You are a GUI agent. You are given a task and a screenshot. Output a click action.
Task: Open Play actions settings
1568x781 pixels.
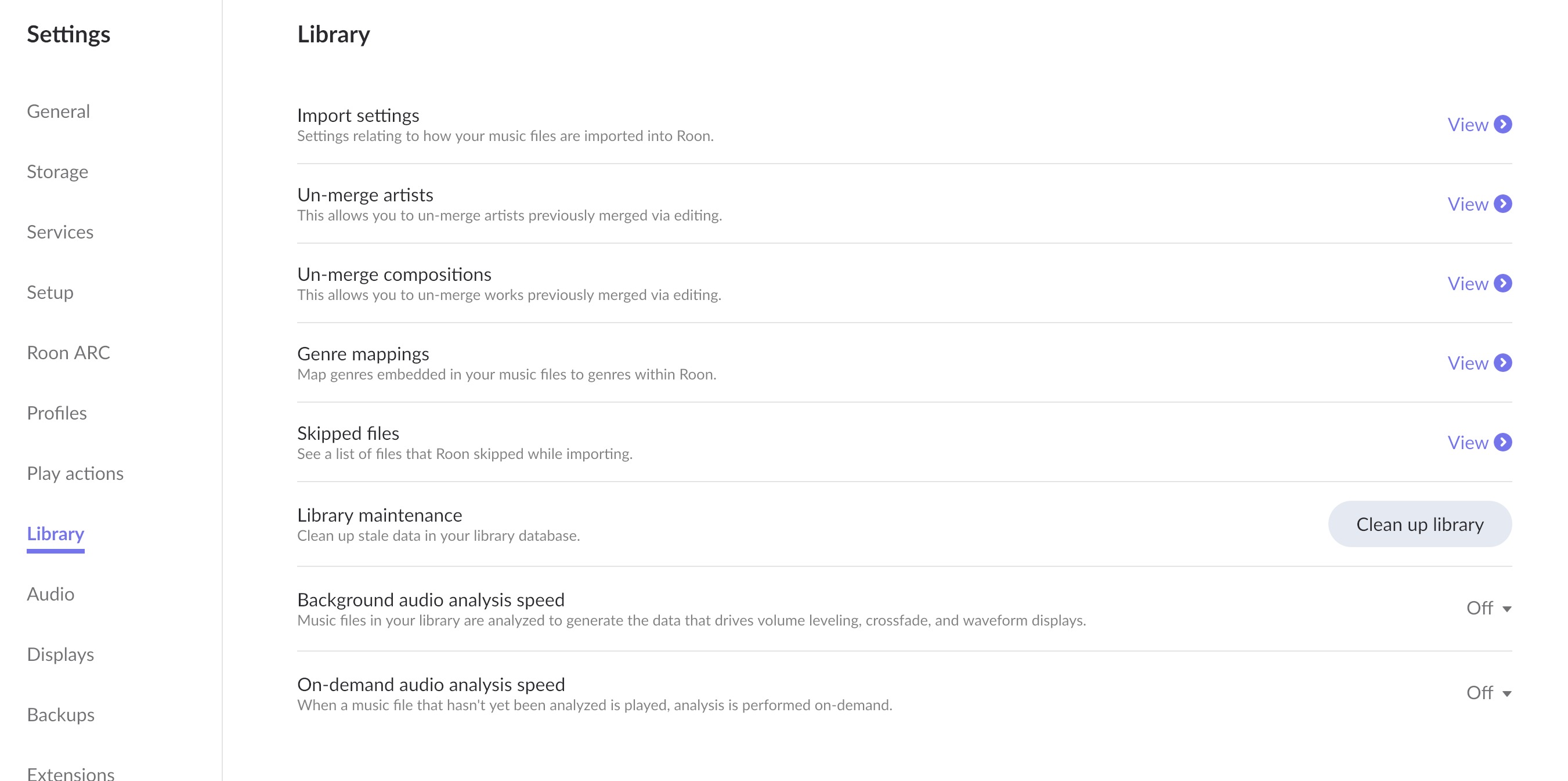75,473
